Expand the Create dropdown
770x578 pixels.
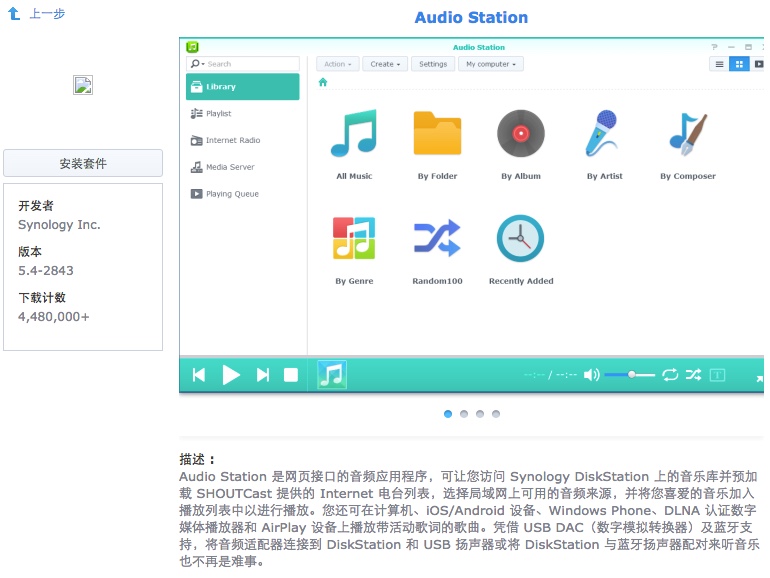pyautogui.click(x=385, y=64)
